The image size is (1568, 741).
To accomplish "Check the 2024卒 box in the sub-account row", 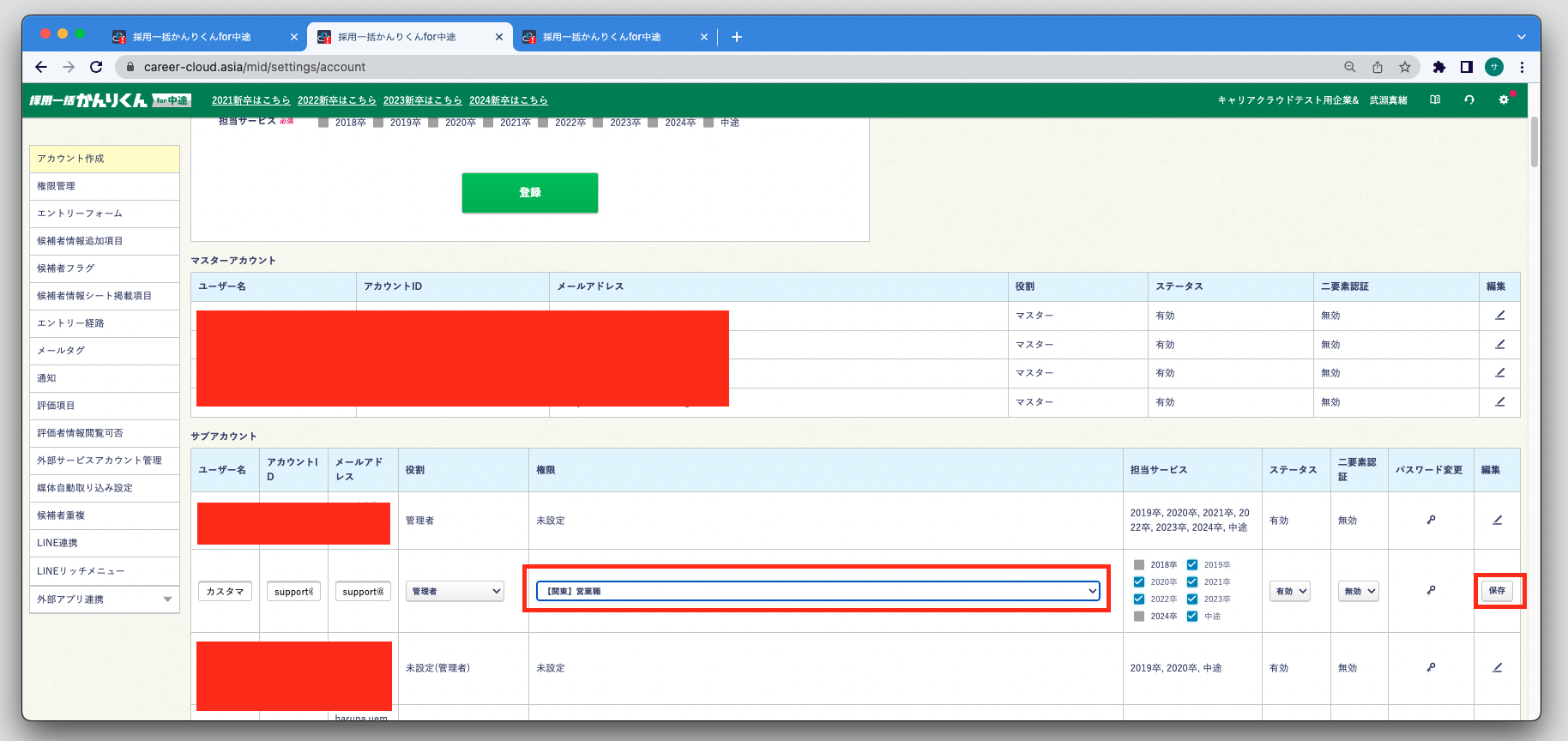I will coord(1139,617).
